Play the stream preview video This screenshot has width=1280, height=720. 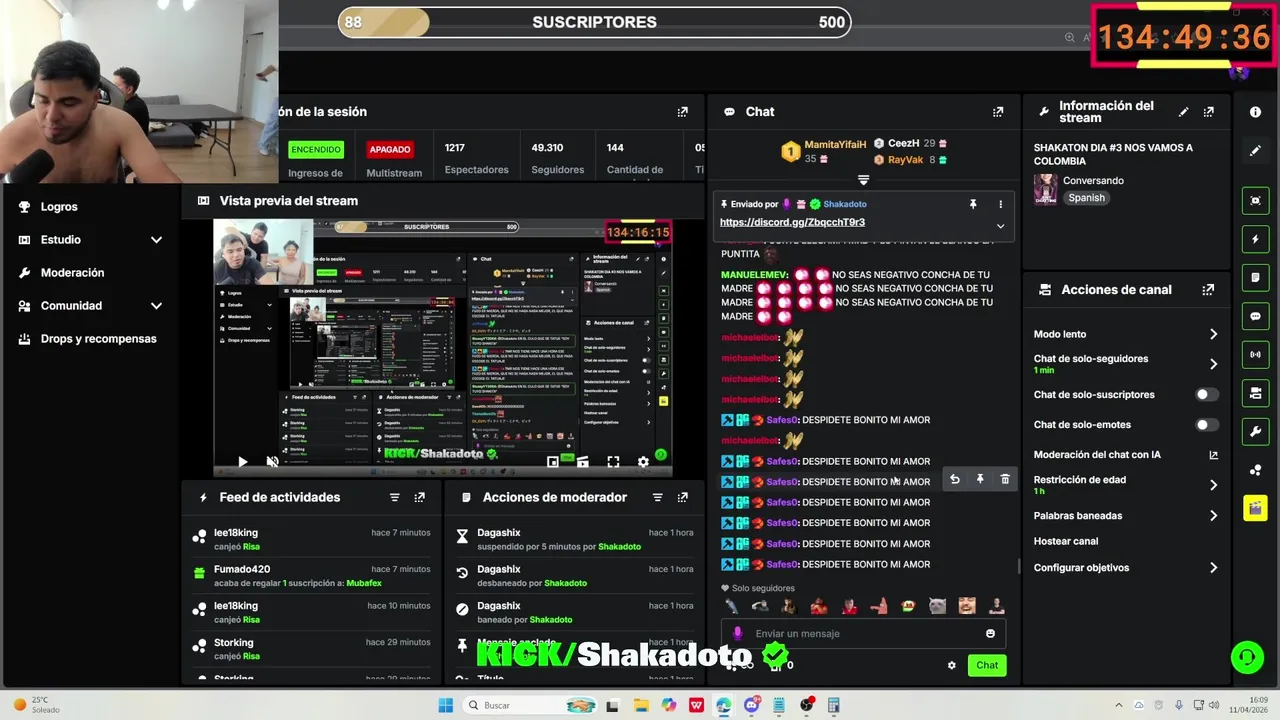point(242,462)
